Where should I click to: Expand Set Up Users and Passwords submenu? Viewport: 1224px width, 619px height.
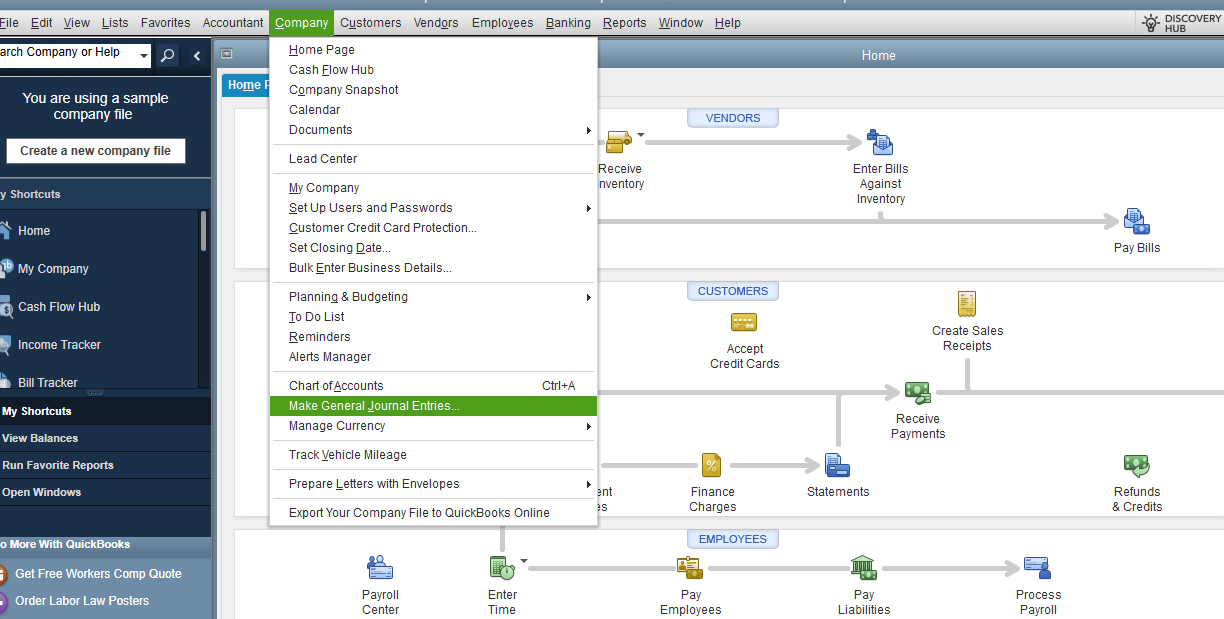click(x=589, y=208)
